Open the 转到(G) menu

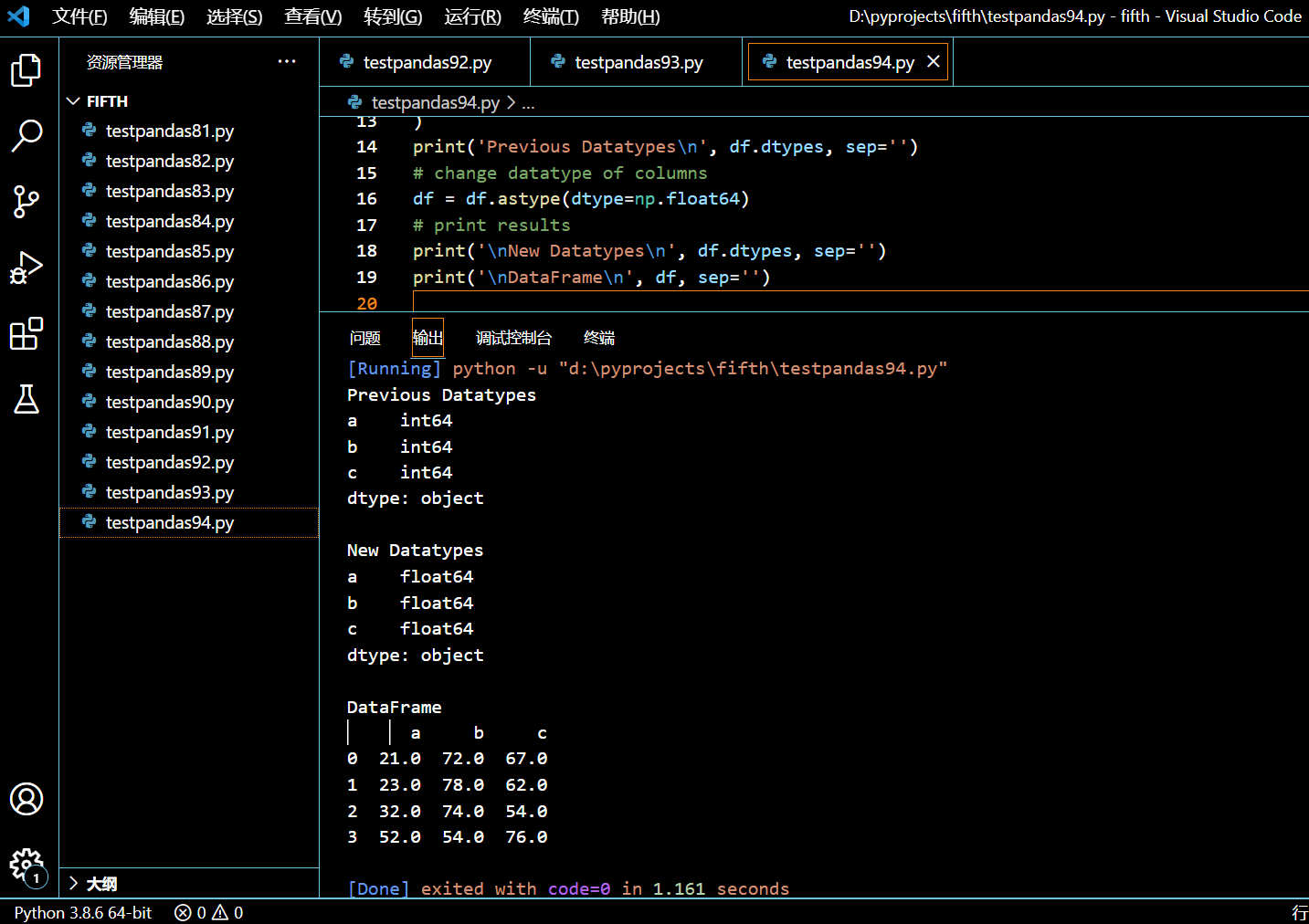point(393,16)
